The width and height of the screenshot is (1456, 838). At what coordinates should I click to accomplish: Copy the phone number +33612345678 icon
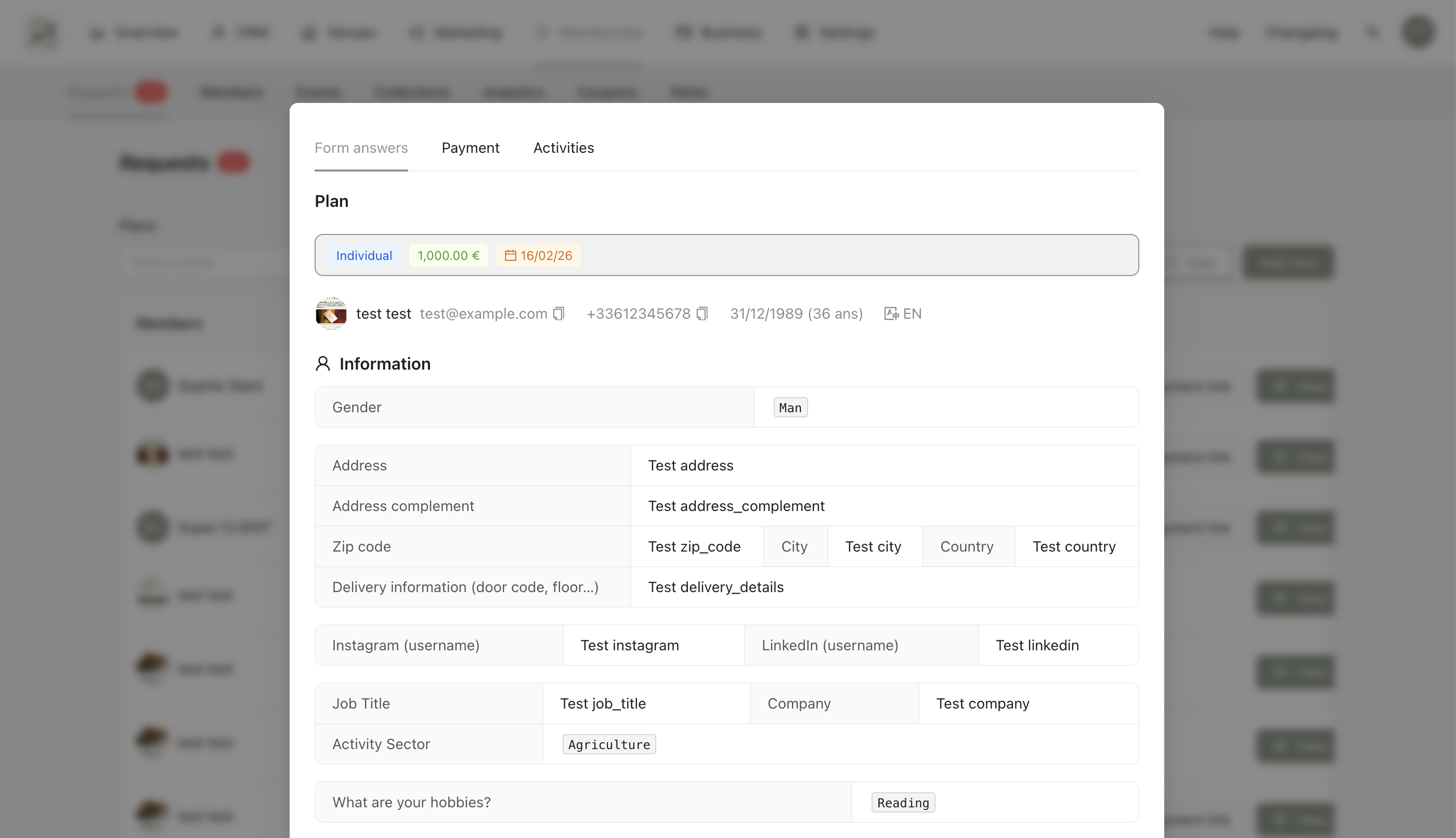[702, 313]
